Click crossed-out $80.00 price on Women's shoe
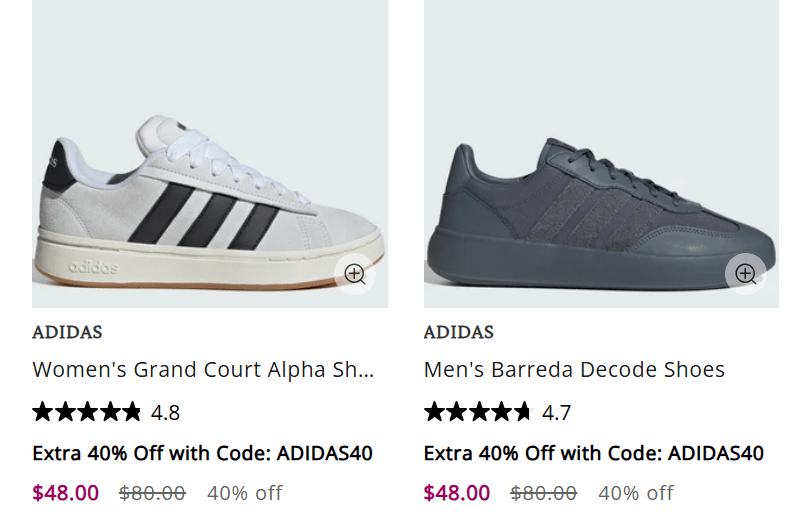 point(152,493)
